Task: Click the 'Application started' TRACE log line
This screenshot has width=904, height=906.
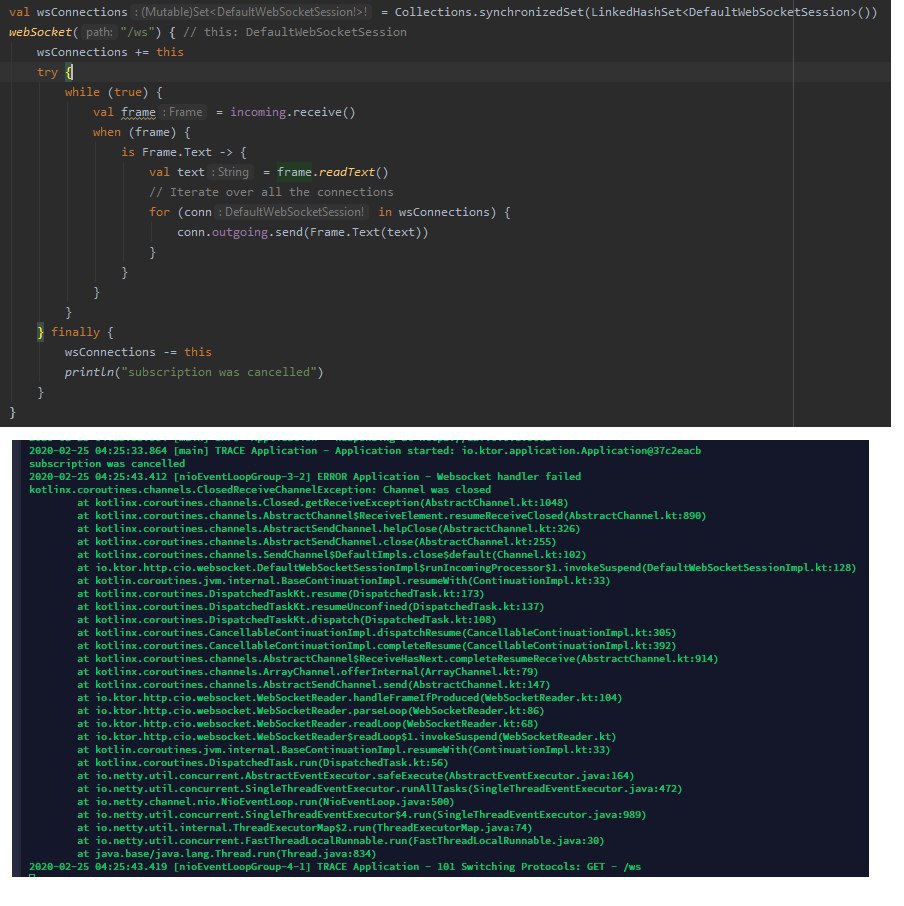Action: pos(365,451)
